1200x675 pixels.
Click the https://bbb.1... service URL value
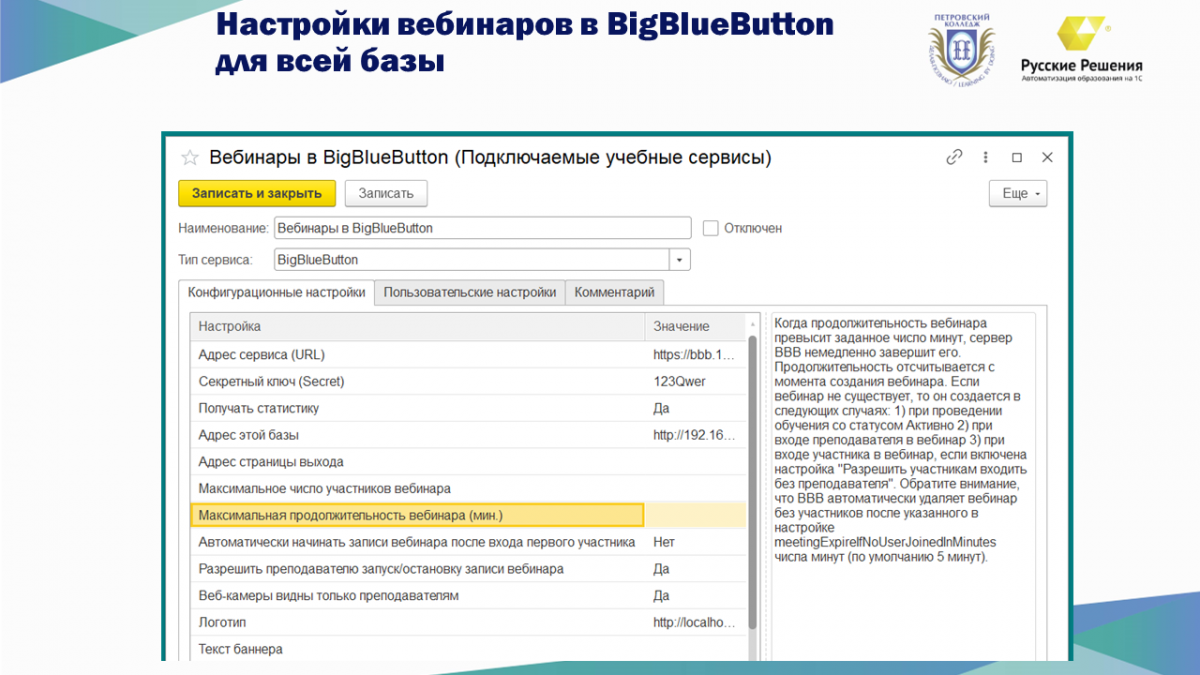695,354
